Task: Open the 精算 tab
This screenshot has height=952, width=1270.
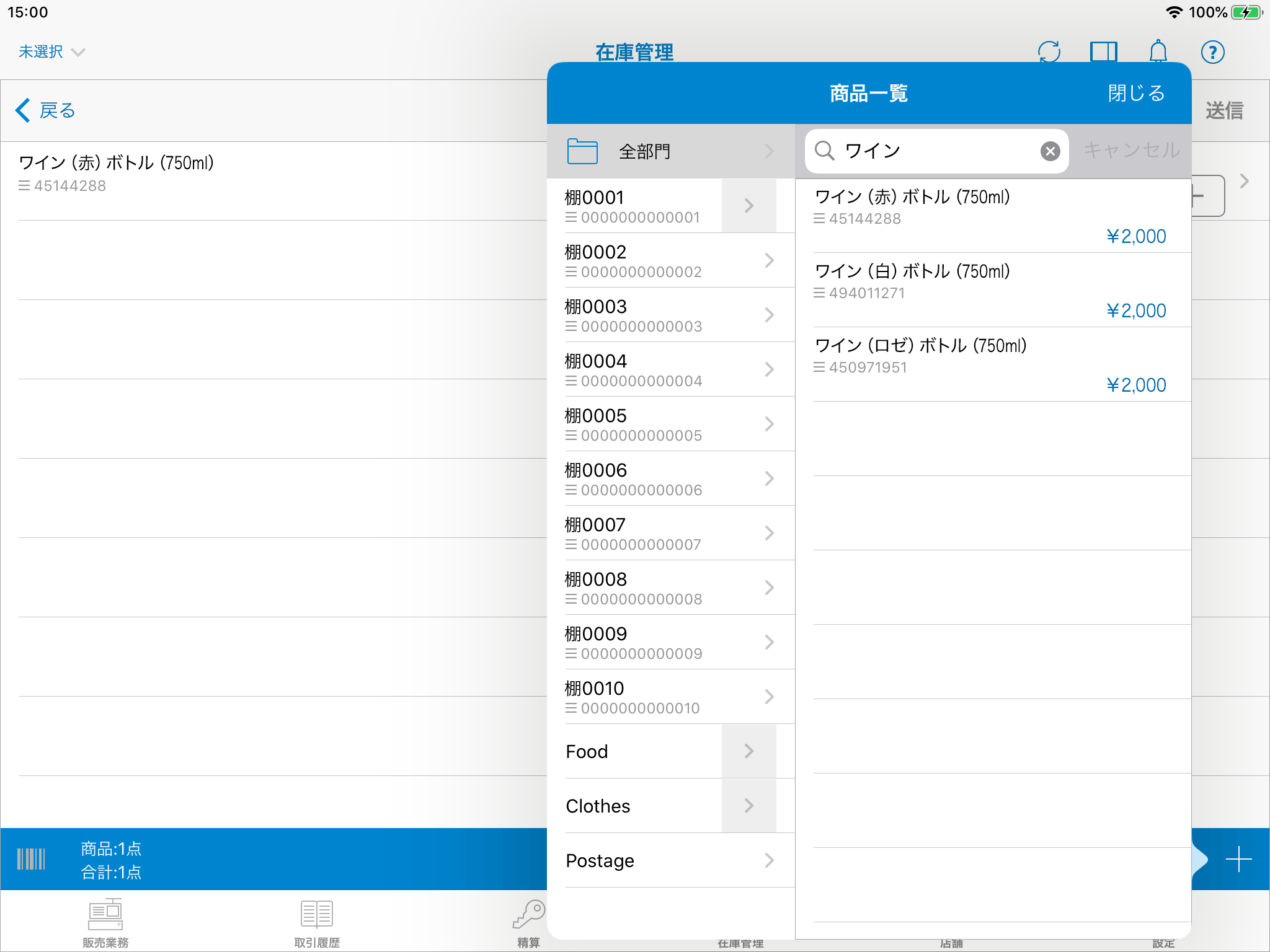Action: [528, 923]
